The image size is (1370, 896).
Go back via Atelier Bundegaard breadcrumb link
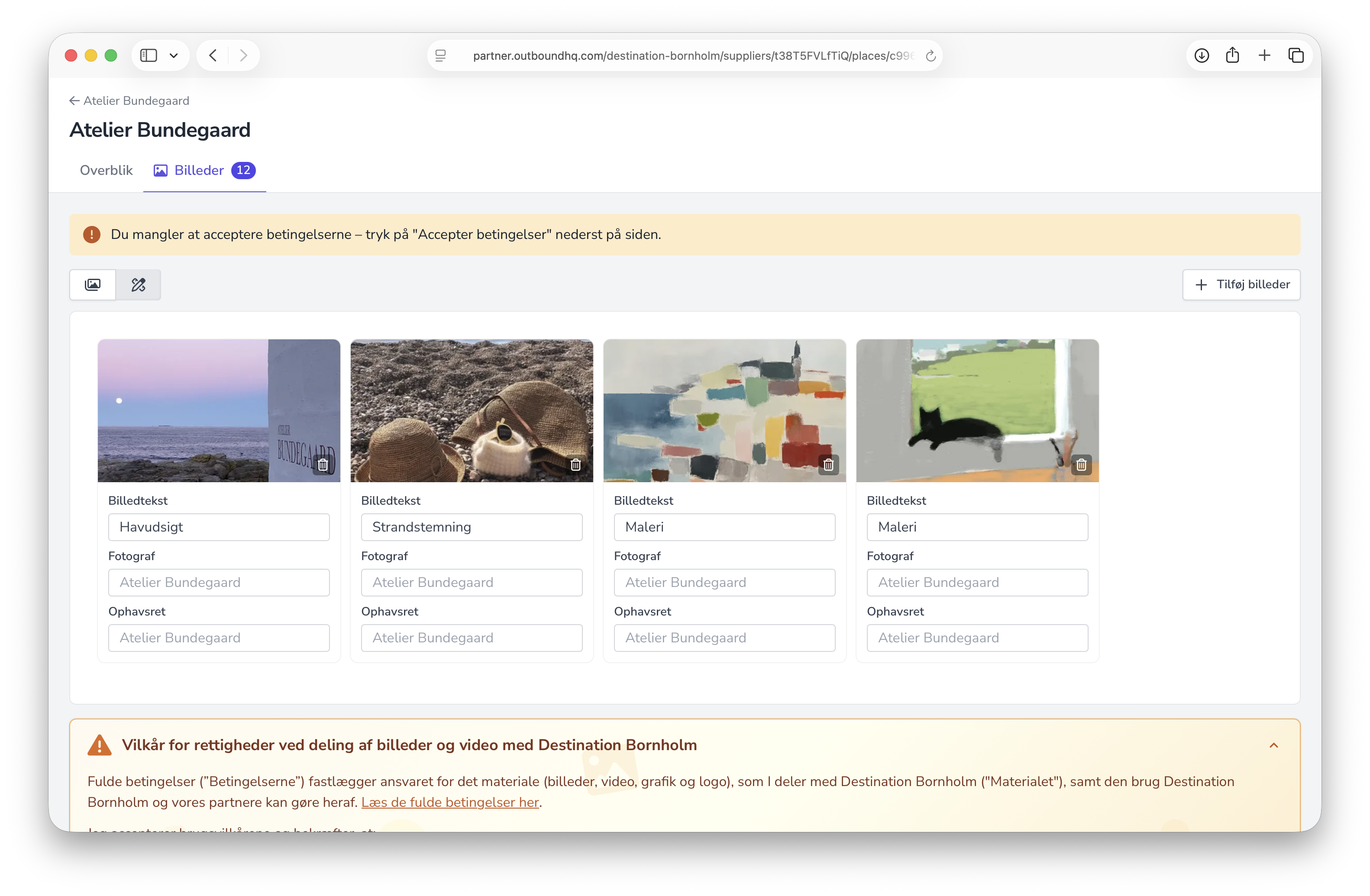(x=129, y=101)
